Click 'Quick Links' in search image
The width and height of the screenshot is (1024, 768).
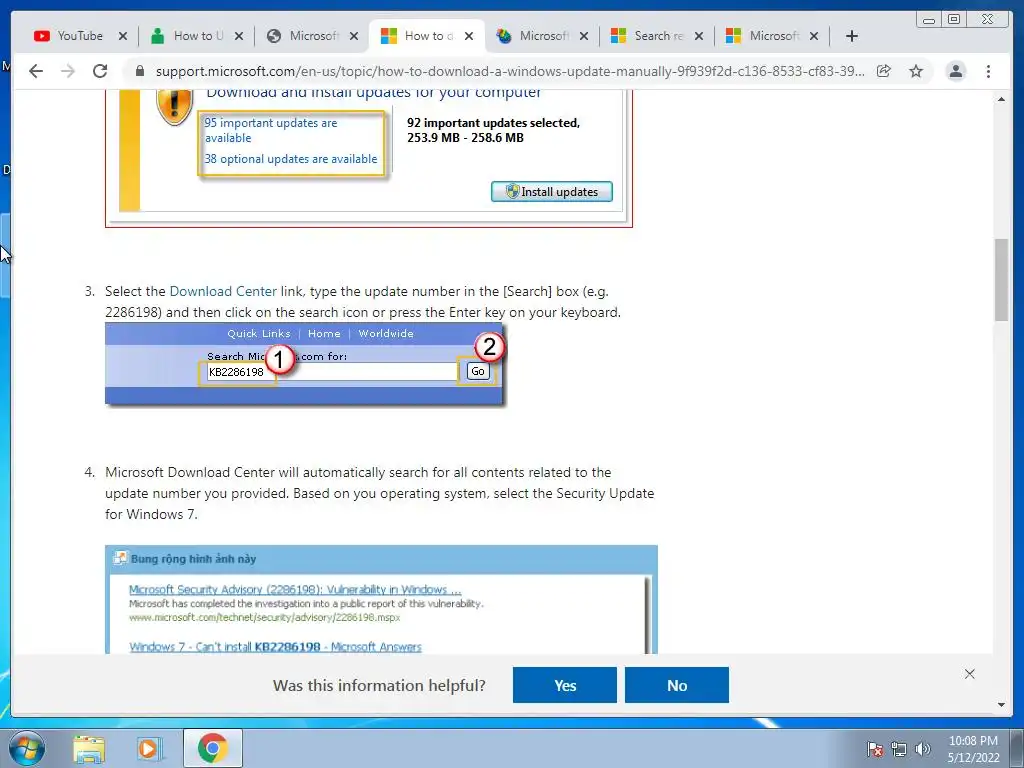pyautogui.click(x=259, y=333)
